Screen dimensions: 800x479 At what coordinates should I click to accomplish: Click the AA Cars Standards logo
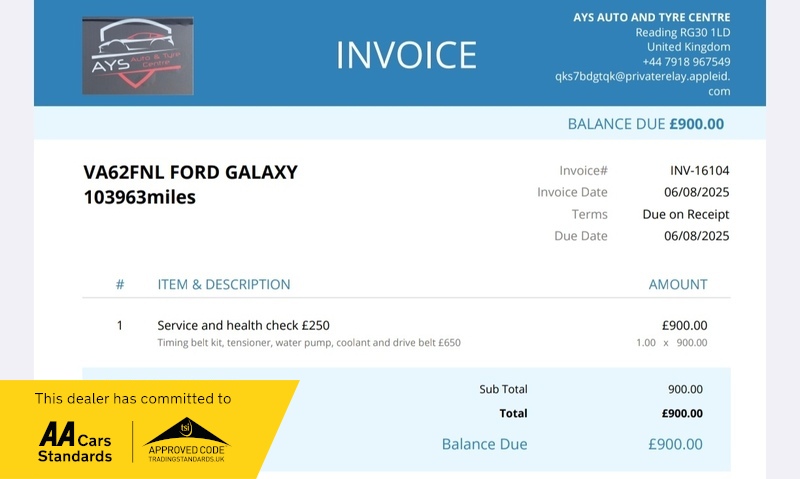pos(75,442)
